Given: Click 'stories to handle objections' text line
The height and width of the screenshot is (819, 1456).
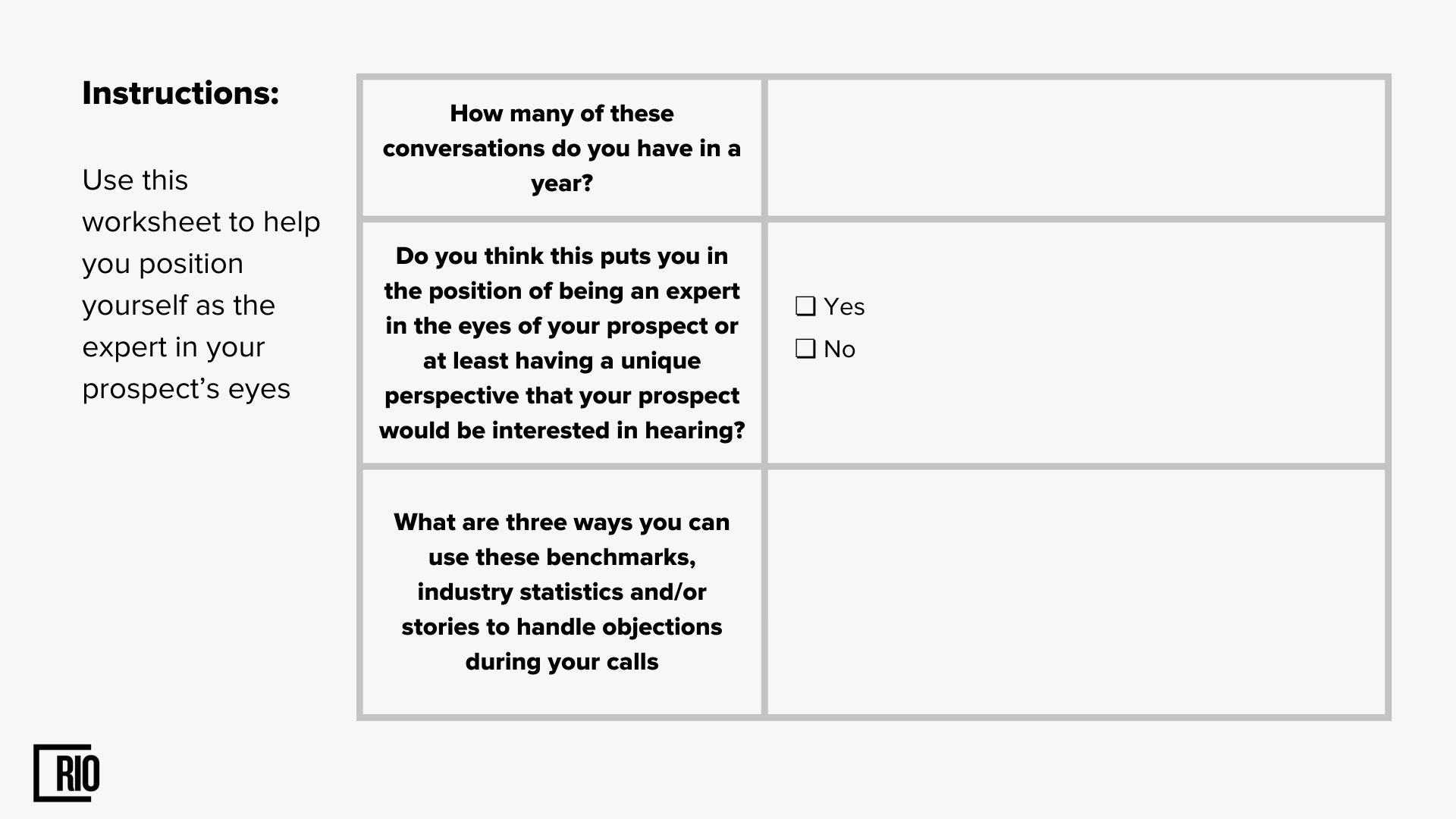Looking at the screenshot, I should click(x=562, y=626).
